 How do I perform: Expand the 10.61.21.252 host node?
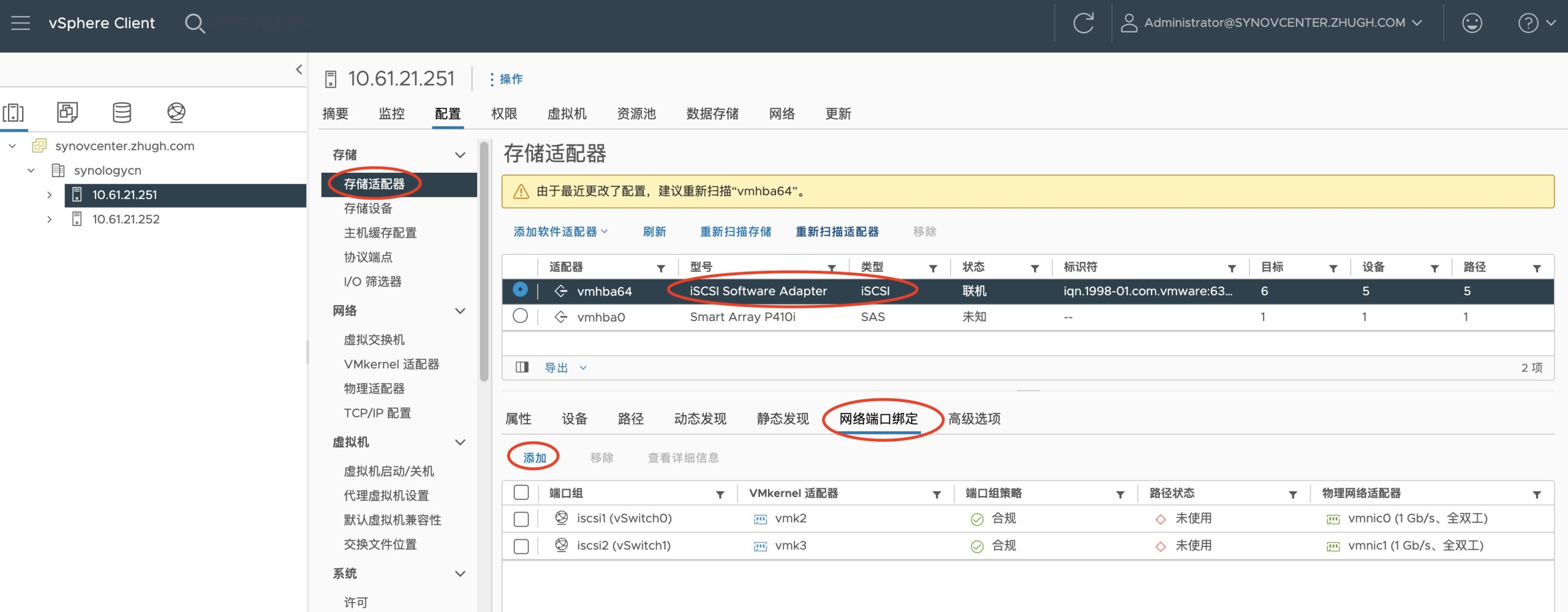tap(50, 219)
